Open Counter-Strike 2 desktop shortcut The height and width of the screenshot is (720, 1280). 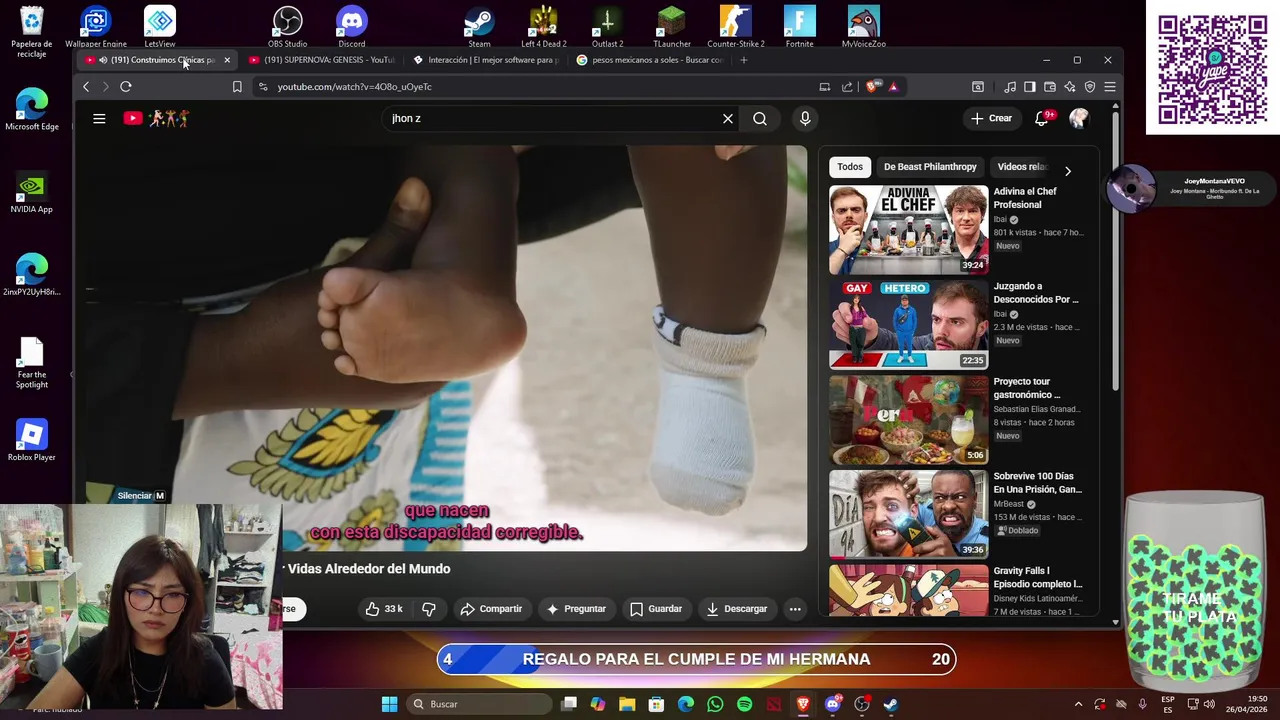point(736,27)
